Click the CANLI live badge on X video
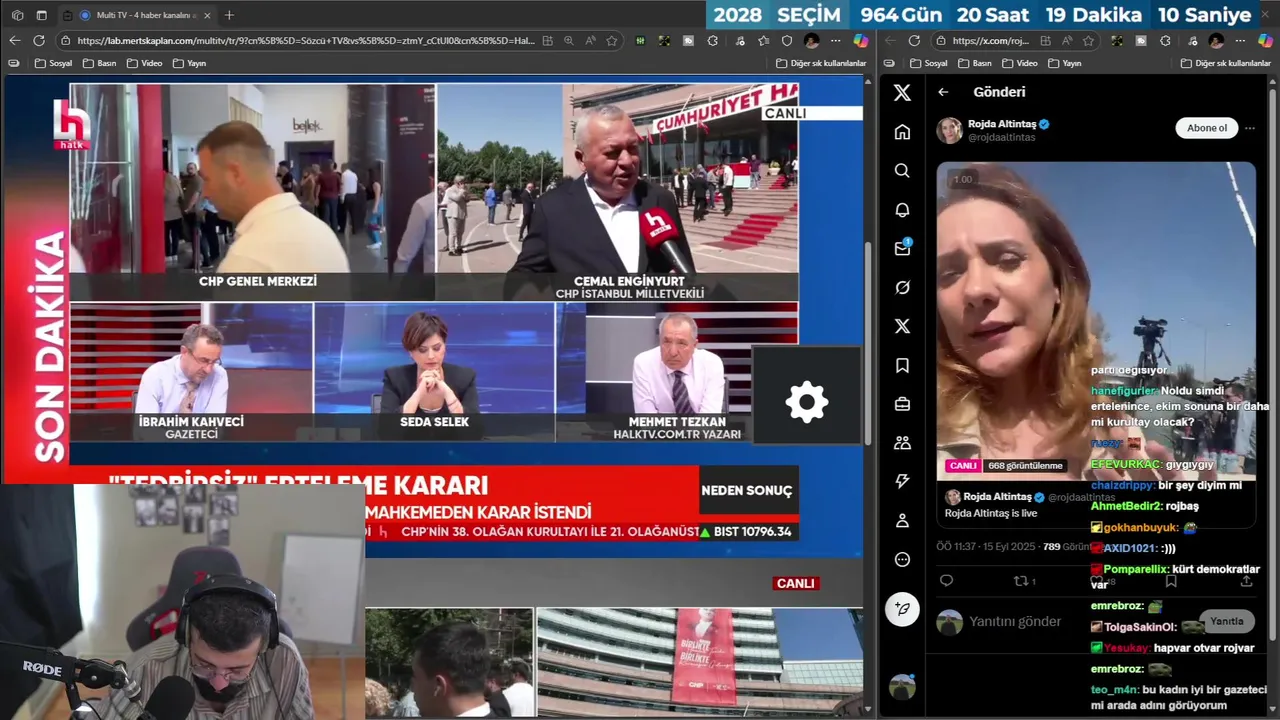This screenshot has height=720, width=1280. click(x=963, y=465)
